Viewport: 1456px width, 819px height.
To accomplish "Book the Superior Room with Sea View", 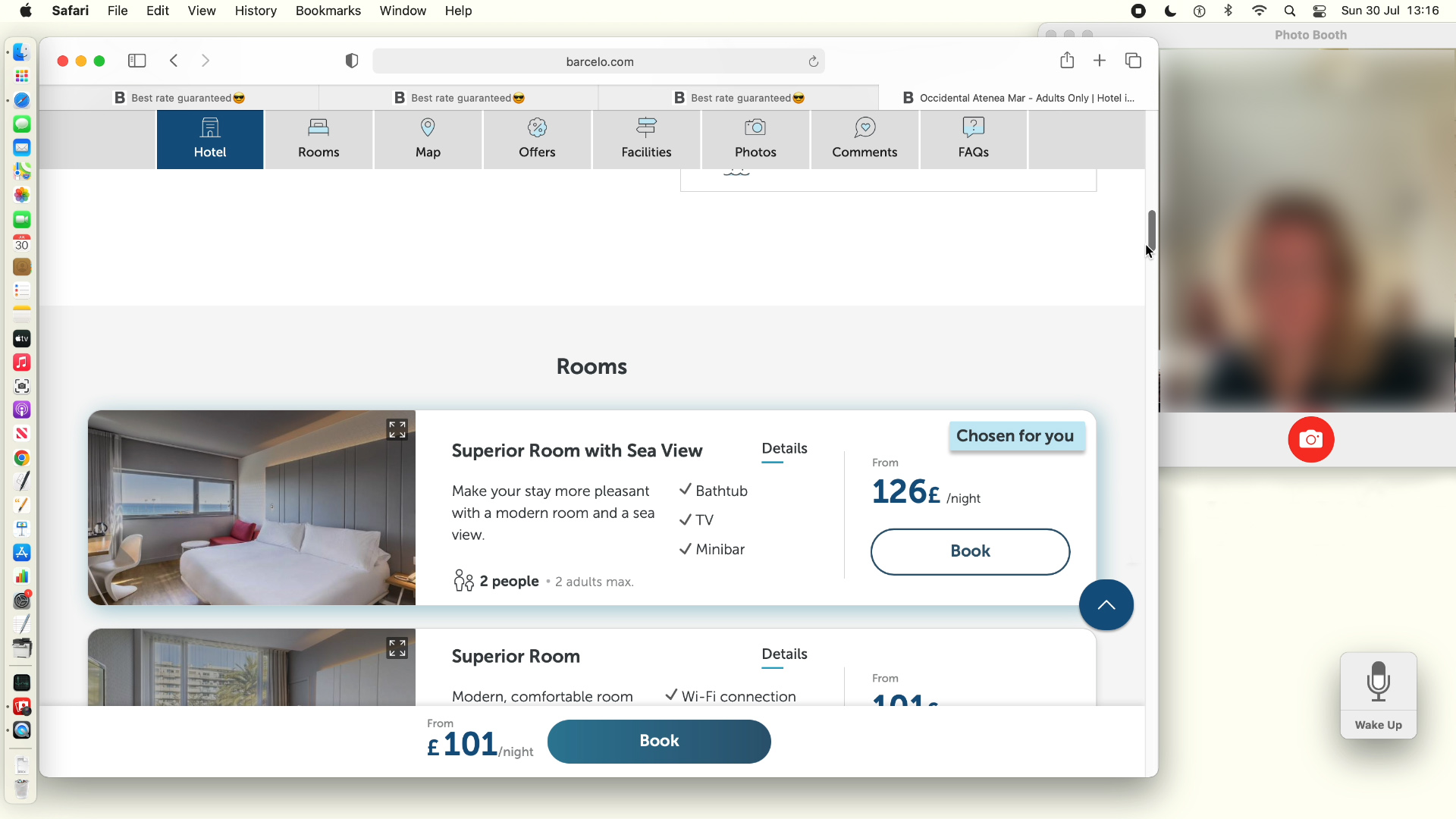I will [970, 551].
